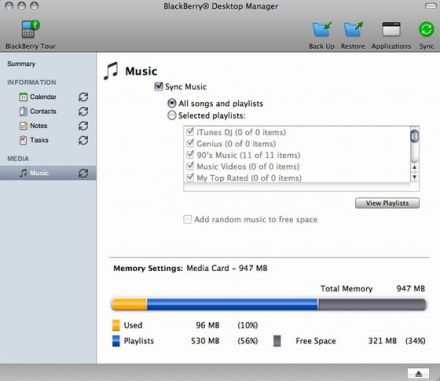Select Summary in the sidebar
Image resolution: width=440 pixels, height=381 pixels.
[x=21, y=64]
